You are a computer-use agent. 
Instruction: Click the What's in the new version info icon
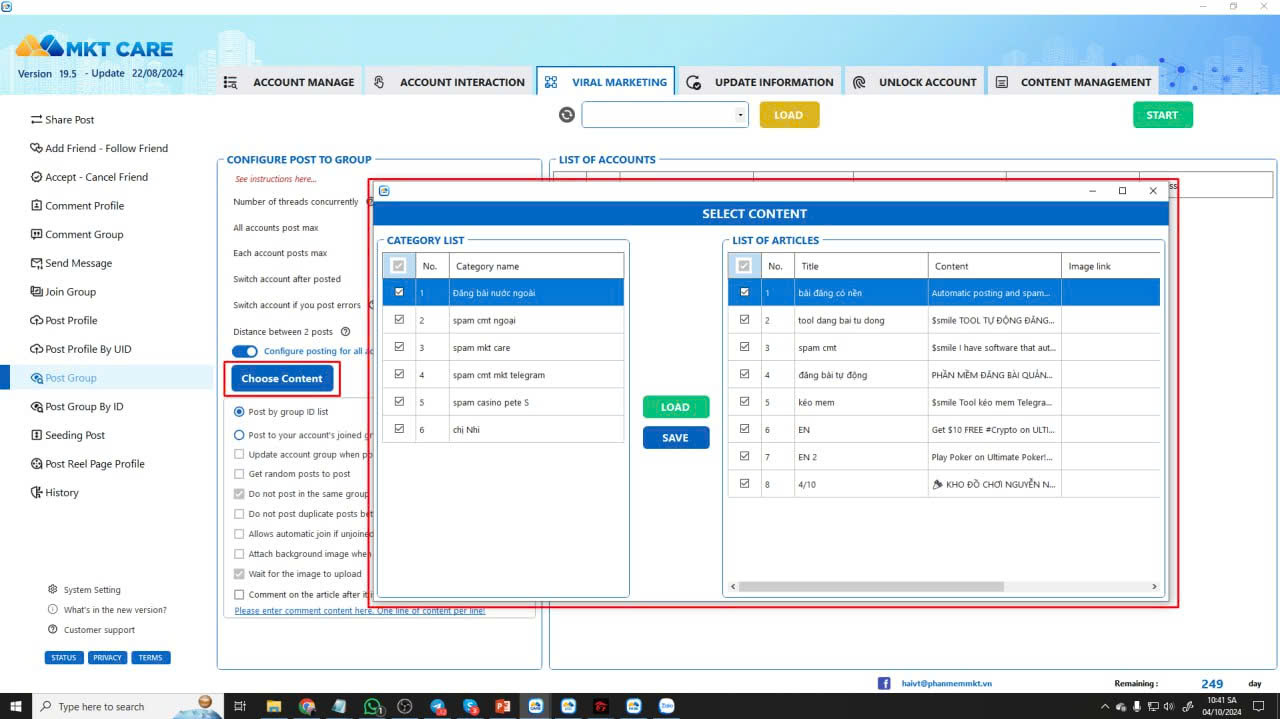(53, 610)
